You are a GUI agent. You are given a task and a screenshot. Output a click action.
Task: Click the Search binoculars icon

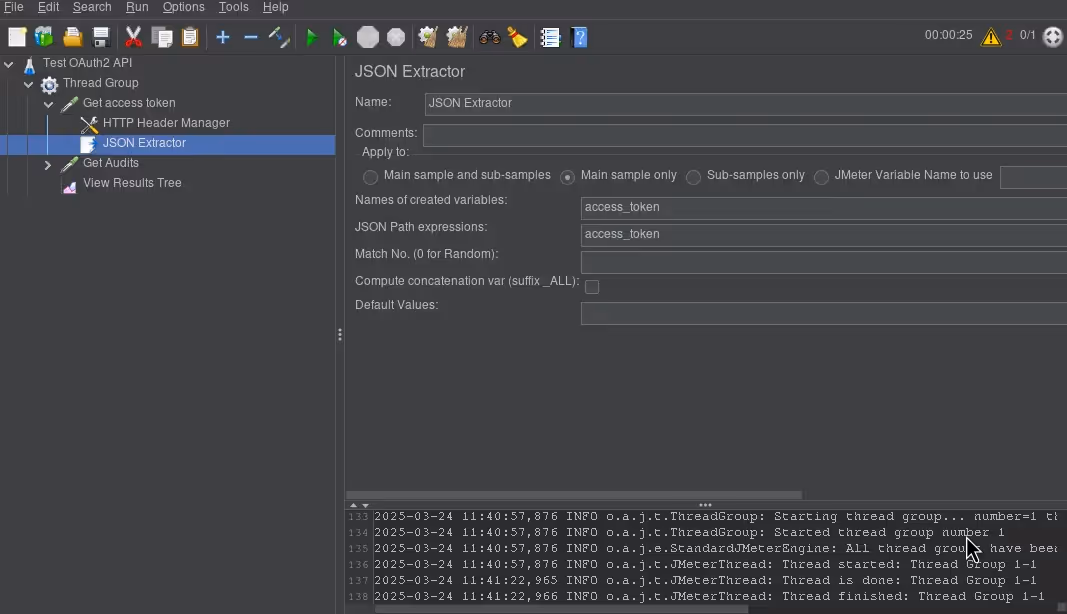(489, 38)
